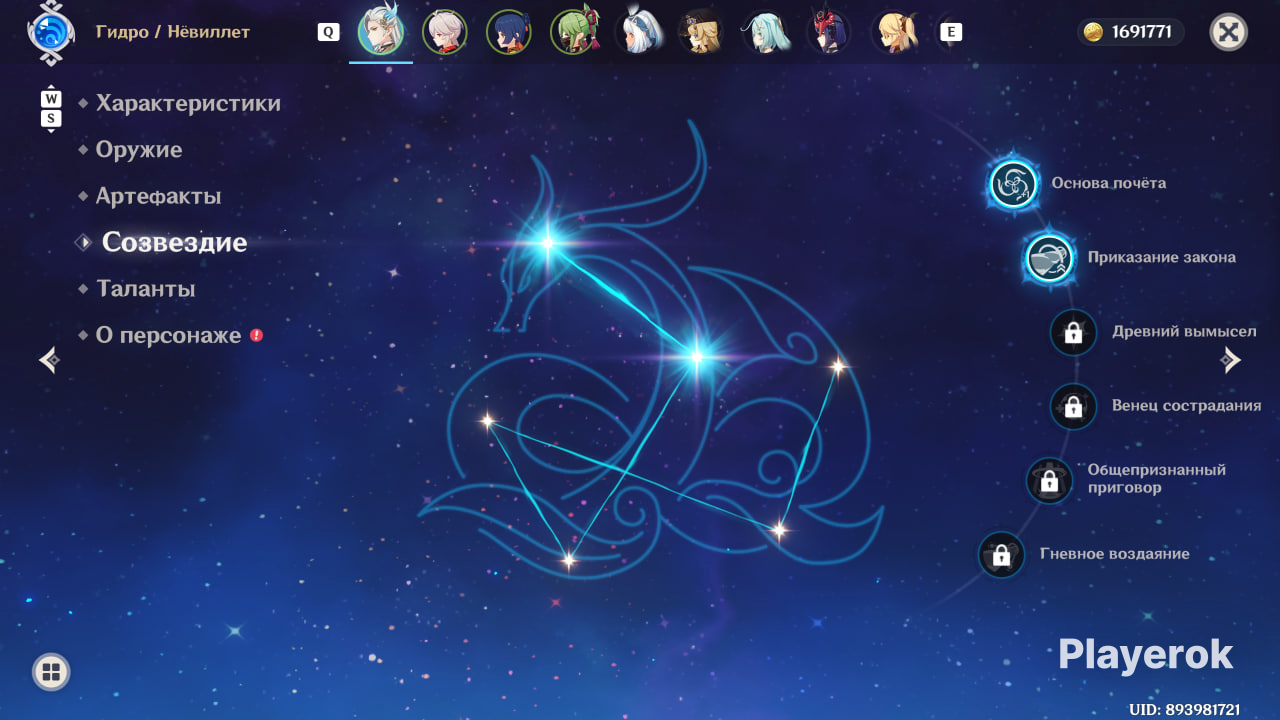Select the silver-haired character portrait with red eyes

445,33
